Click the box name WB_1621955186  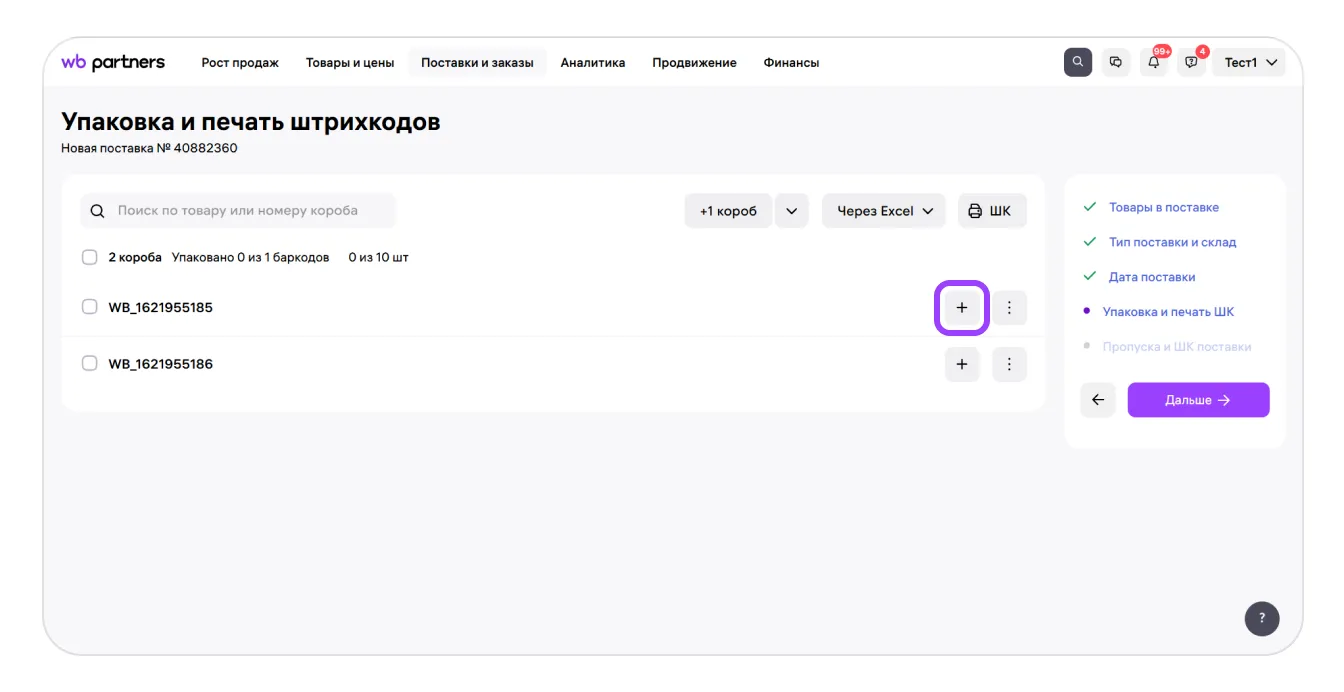160,364
